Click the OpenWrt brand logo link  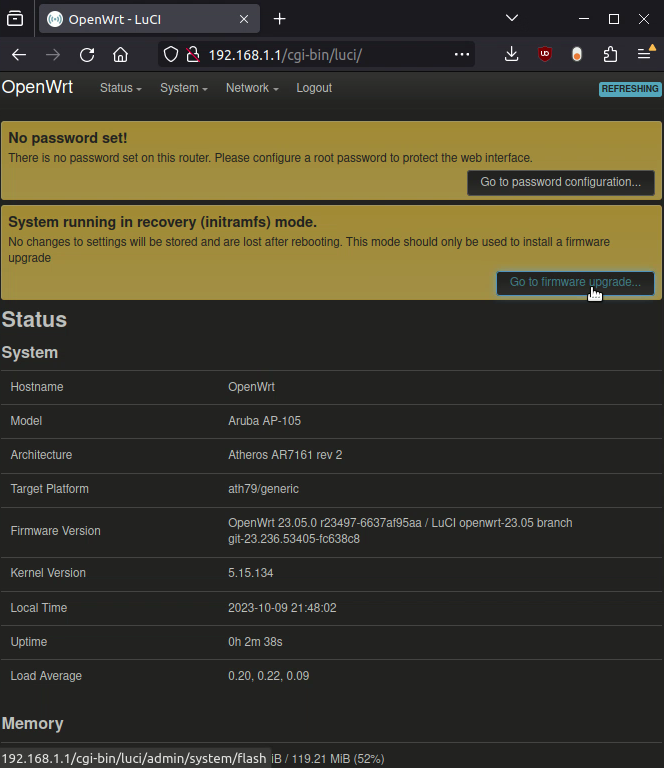37,87
